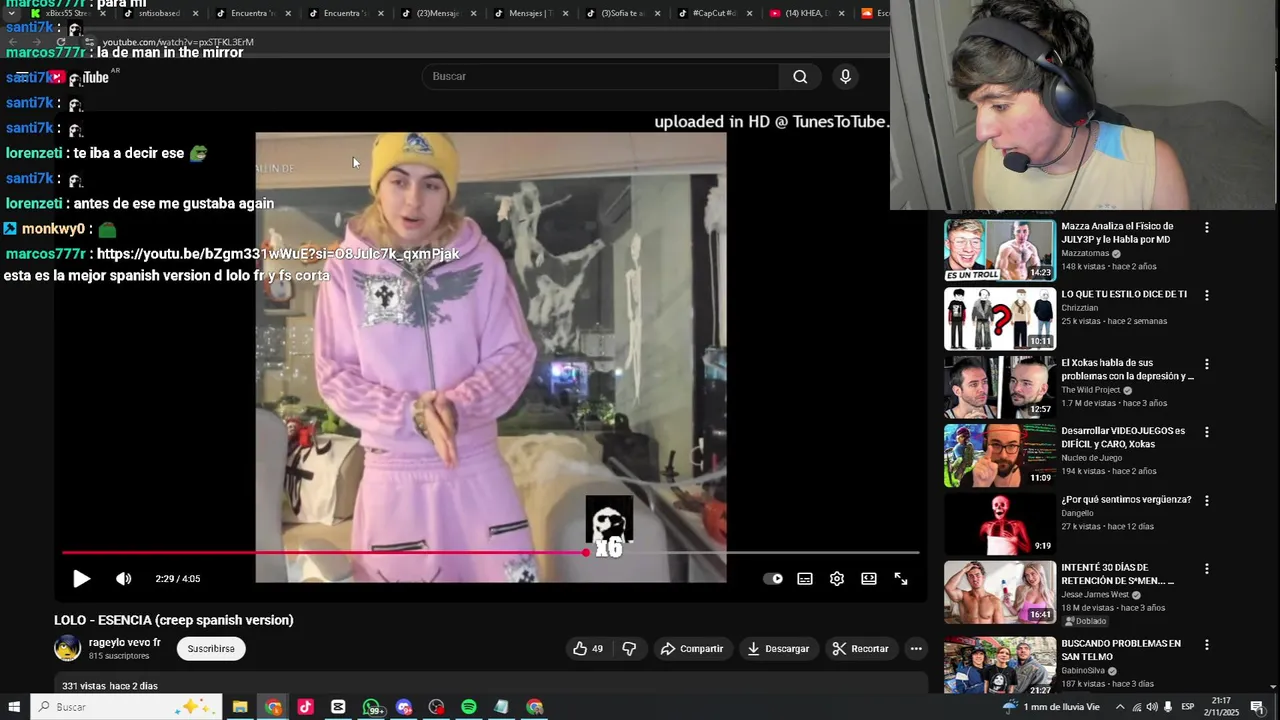The width and height of the screenshot is (1280, 720).
Task: Seek to the unplayed part of the progress bar
Action: click(x=752, y=552)
